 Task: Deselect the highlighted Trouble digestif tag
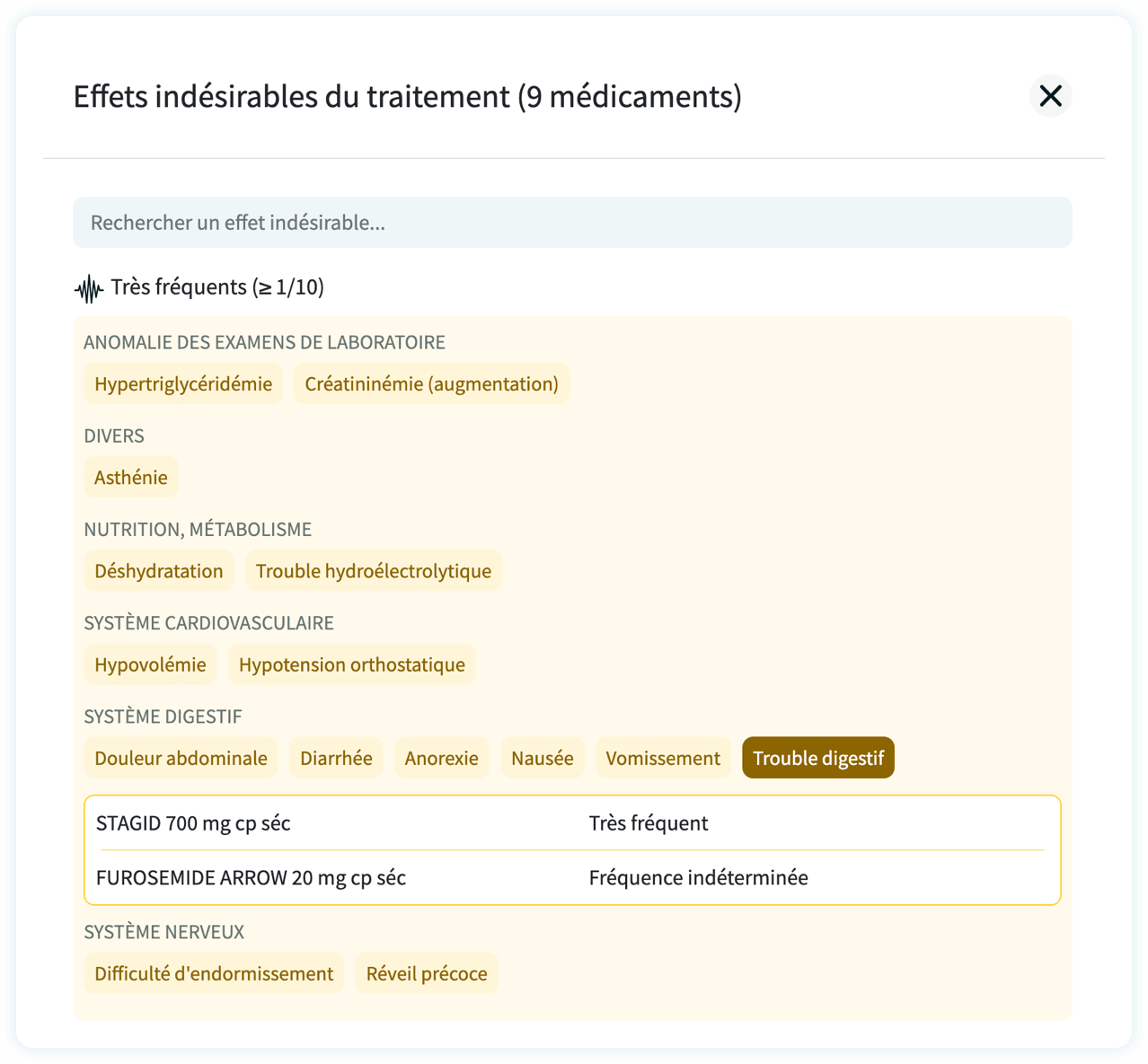[x=817, y=758]
